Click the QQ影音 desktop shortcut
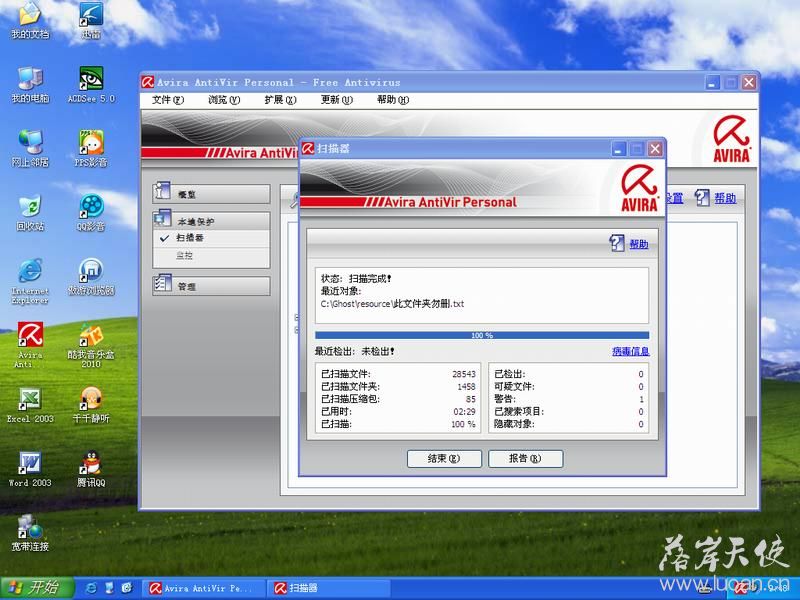The height and width of the screenshot is (600, 800). point(91,213)
